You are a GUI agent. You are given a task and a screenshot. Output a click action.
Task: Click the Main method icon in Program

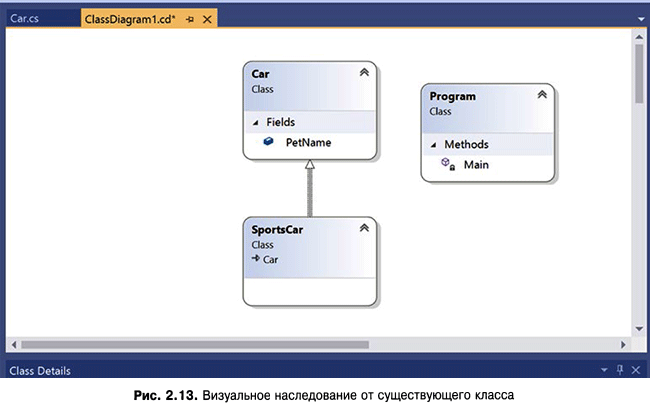(x=449, y=164)
